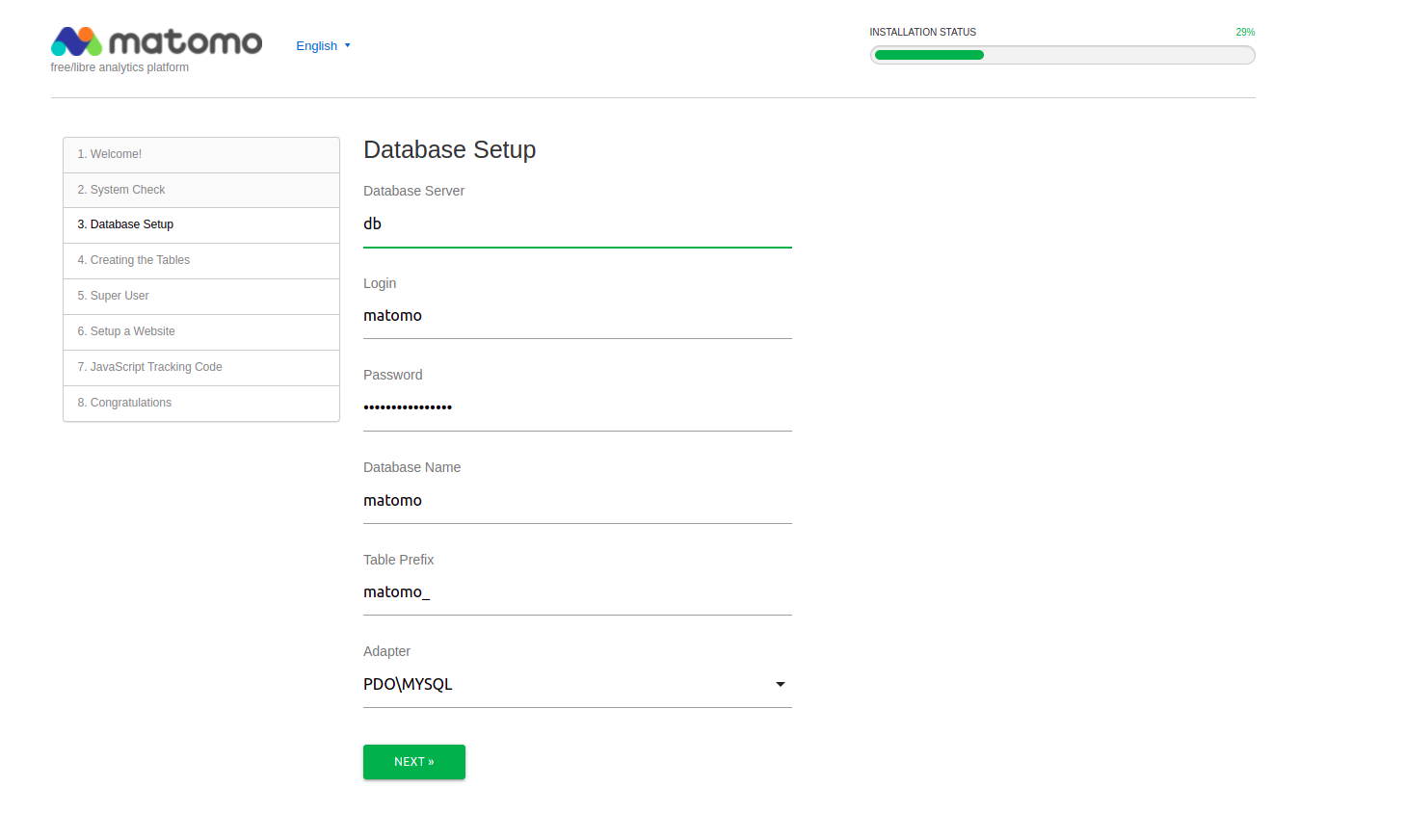Click the Password input field
The width and height of the screenshot is (1406, 840).
[576, 407]
